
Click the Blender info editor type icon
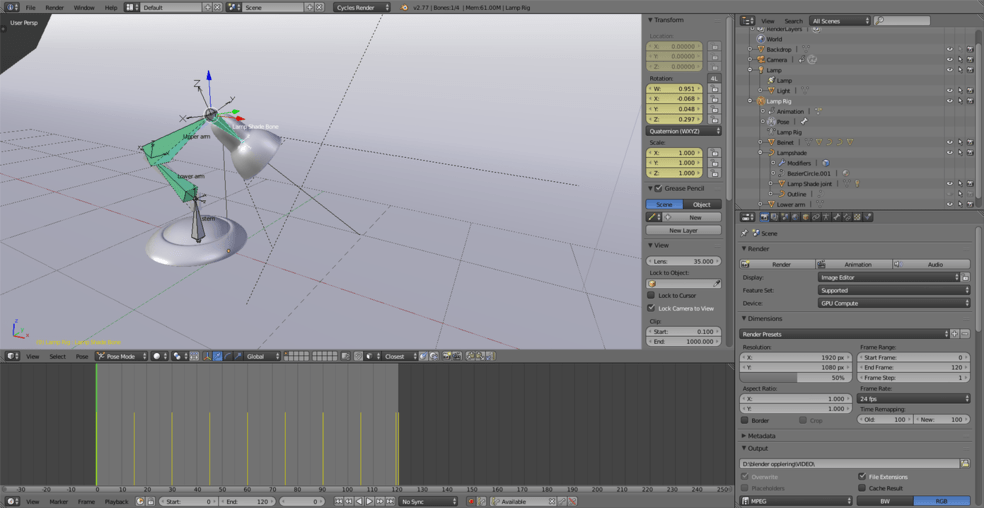pyautogui.click(x=10, y=7)
